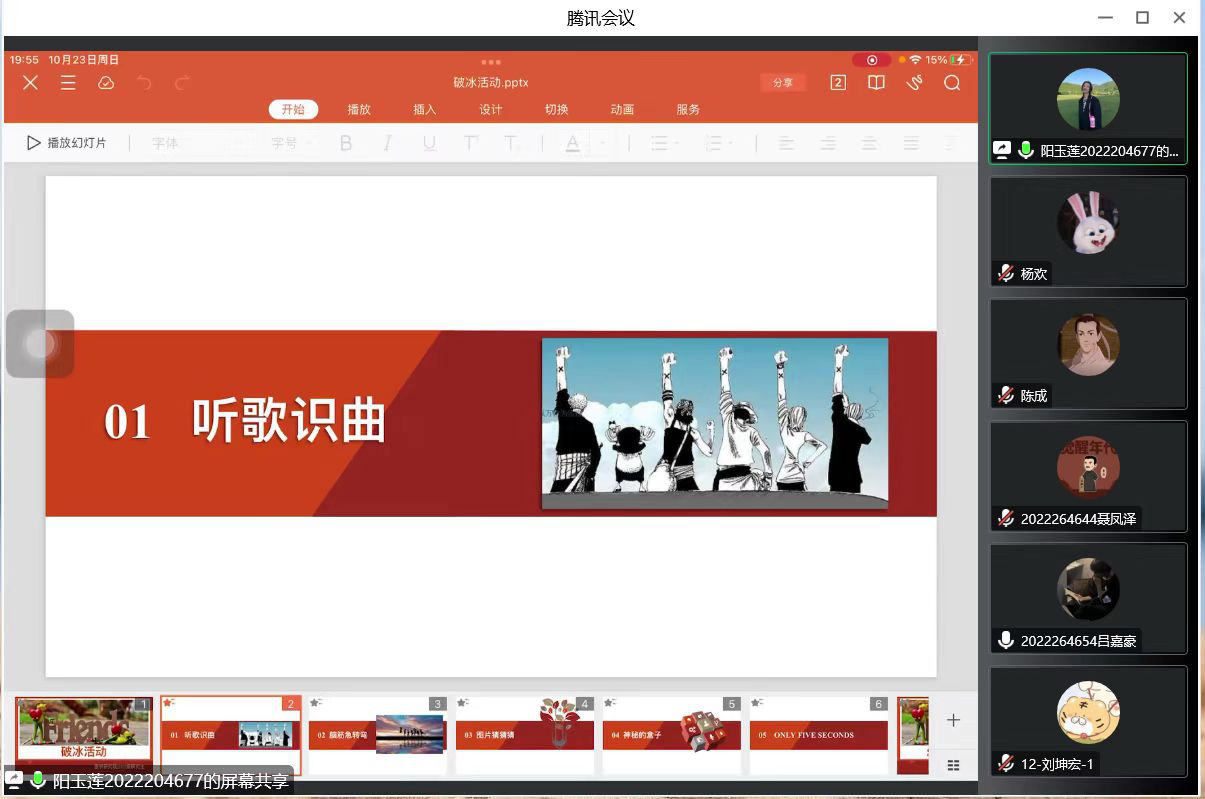Switch to the 服务 tab

688,110
